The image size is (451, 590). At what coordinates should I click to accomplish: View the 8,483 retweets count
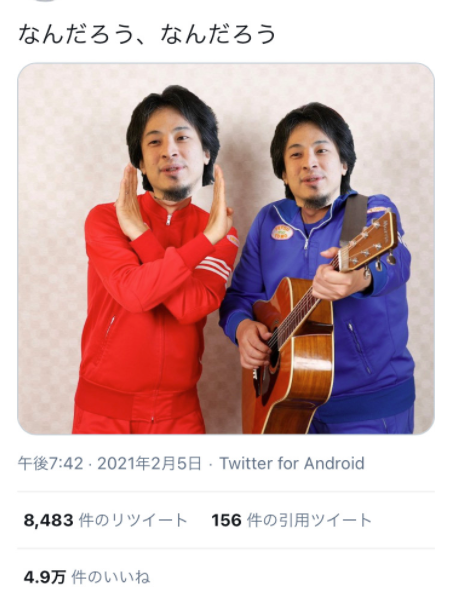point(49,520)
